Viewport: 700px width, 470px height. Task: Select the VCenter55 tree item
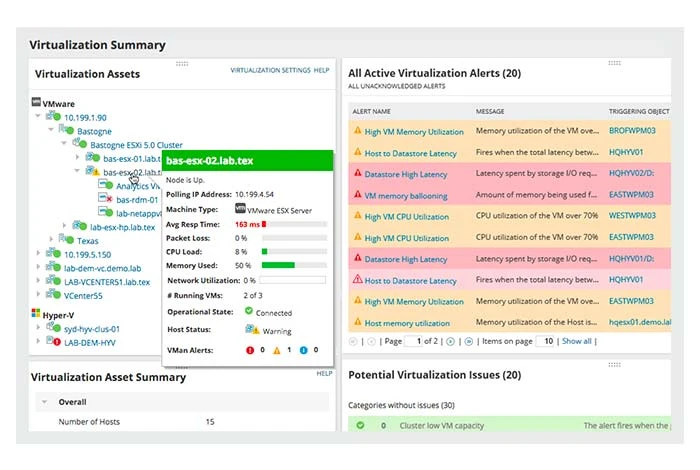(x=83, y=295)
